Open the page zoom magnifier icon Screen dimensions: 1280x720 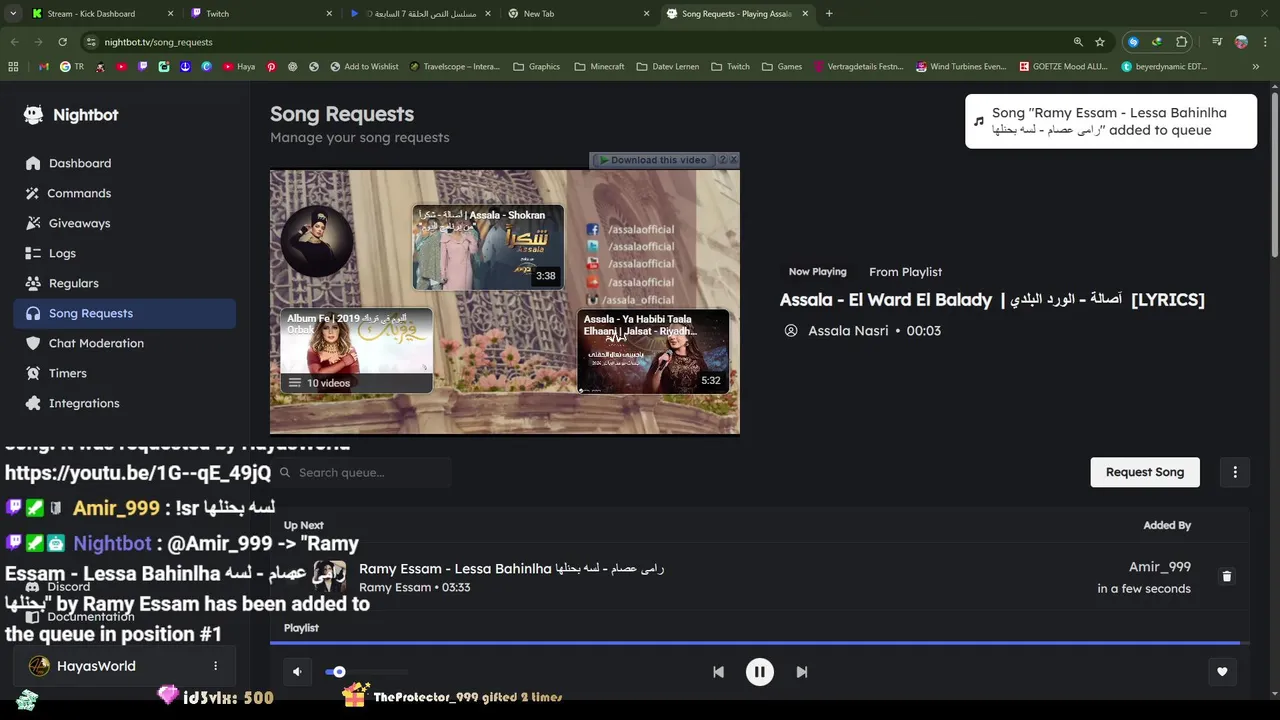coord(1078,42)
